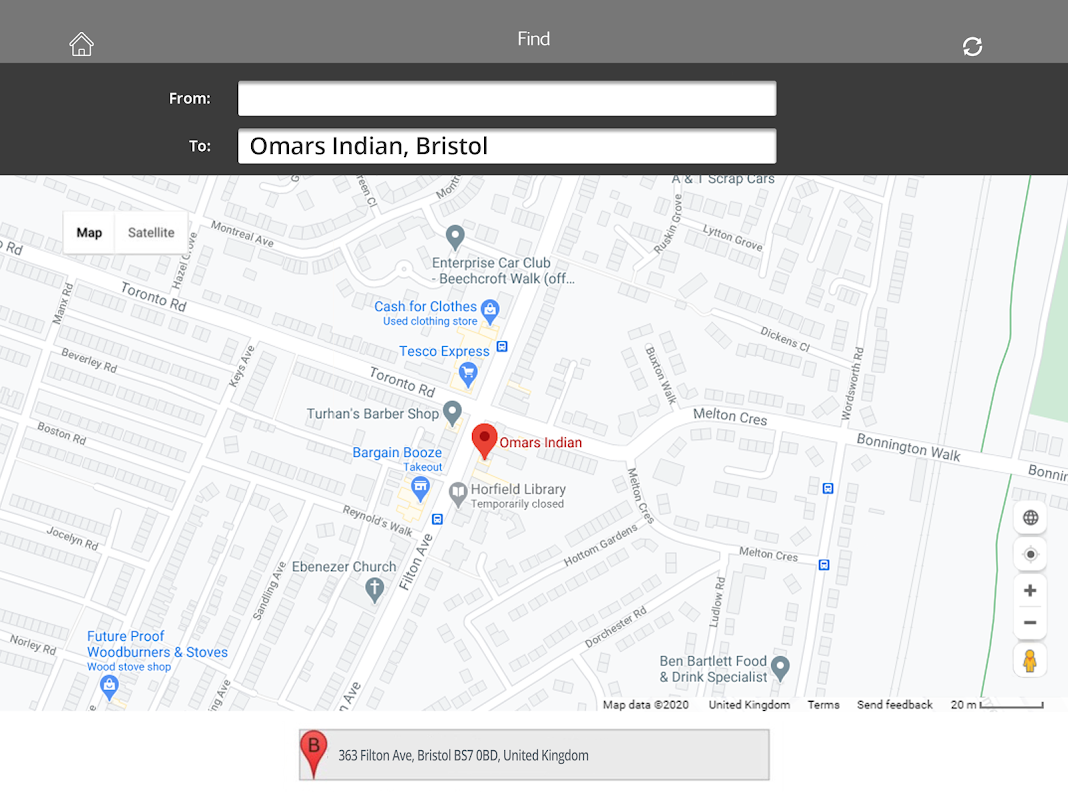Click the From input field
Image resolution: width=1068 pixels, height=800 pixels.
[x=507, y=99]
